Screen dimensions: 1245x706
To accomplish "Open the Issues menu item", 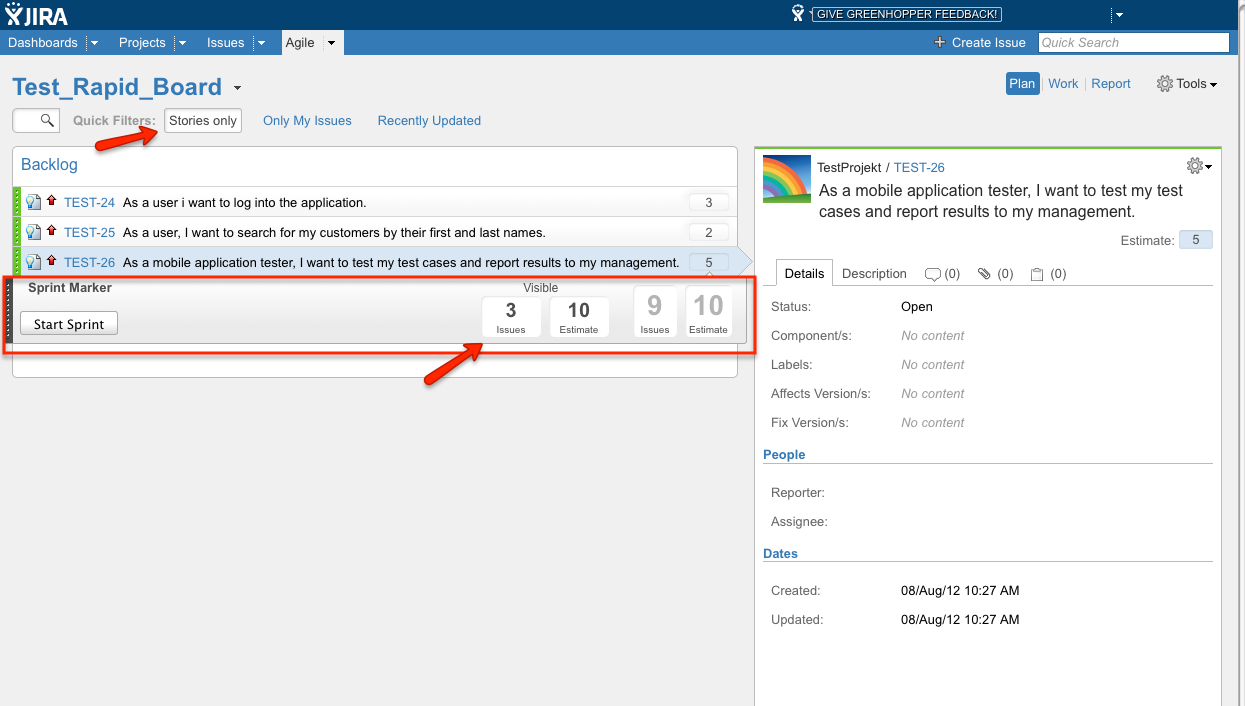I will [x=226, y=43].
